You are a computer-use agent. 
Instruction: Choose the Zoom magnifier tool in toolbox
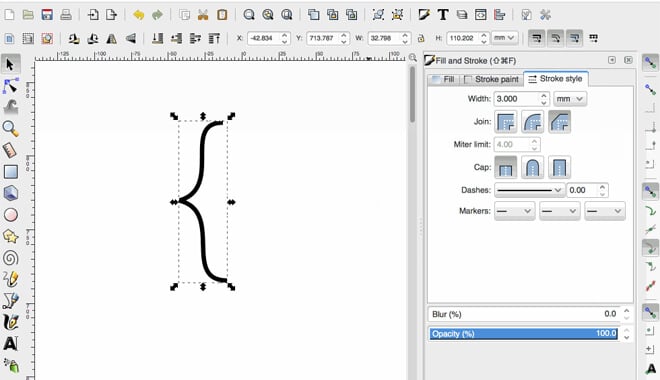click(11, 128)
